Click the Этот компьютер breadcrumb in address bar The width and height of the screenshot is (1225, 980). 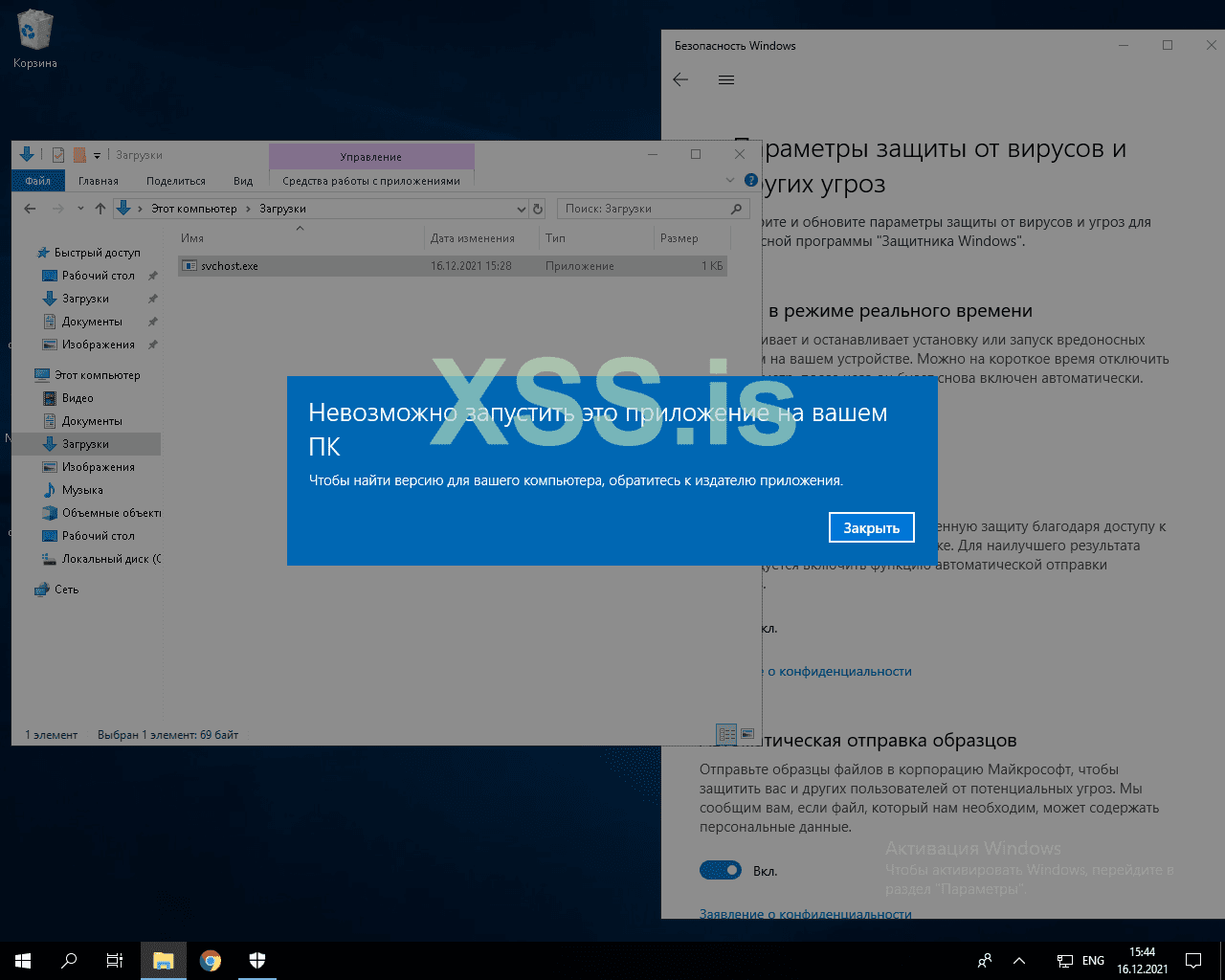pyautogui.click(x=193, y=209)
